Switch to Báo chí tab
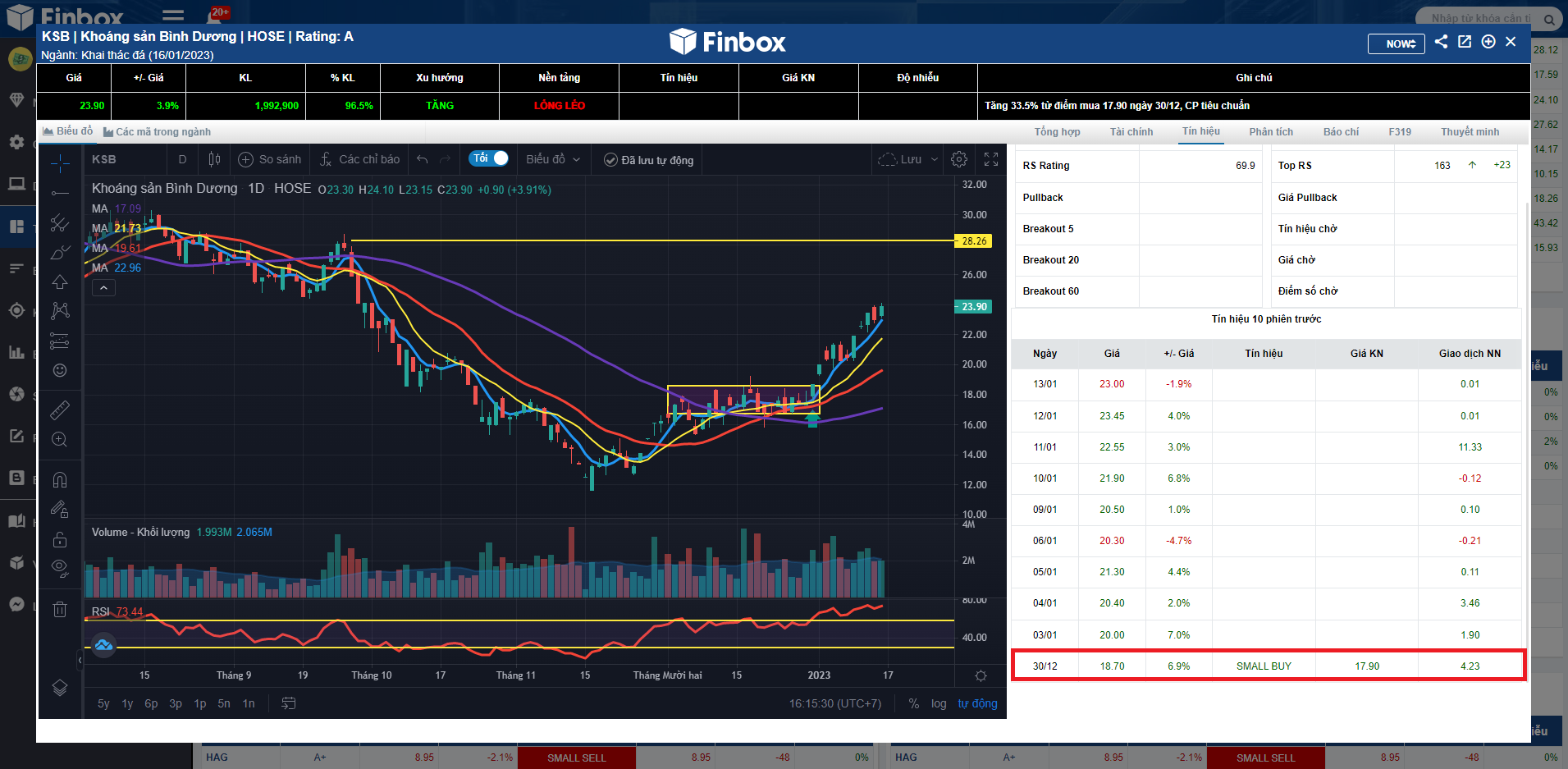 pos(1341,131)
